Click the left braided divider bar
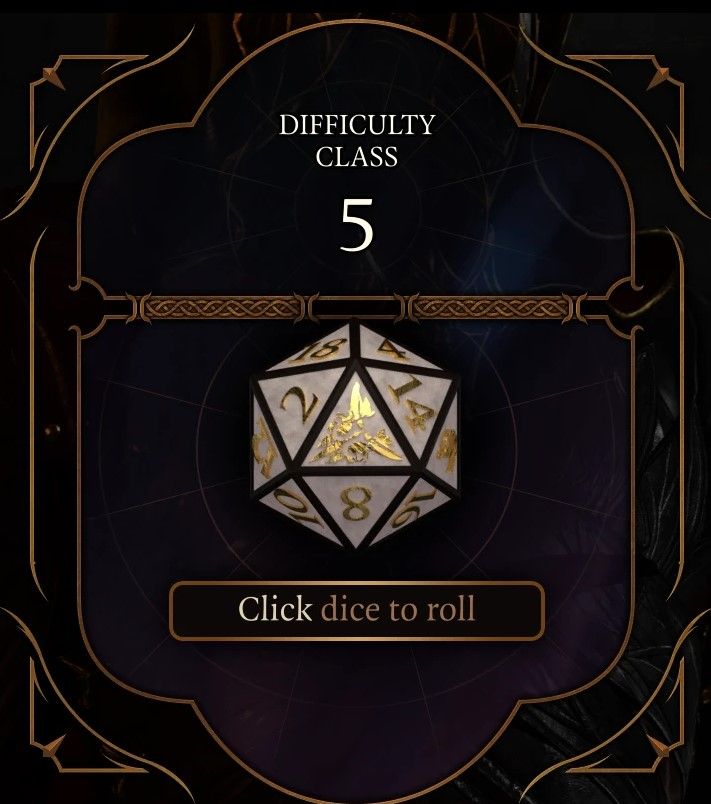The width and height of the screenshot is (711, 804). [x=219, y=308]
